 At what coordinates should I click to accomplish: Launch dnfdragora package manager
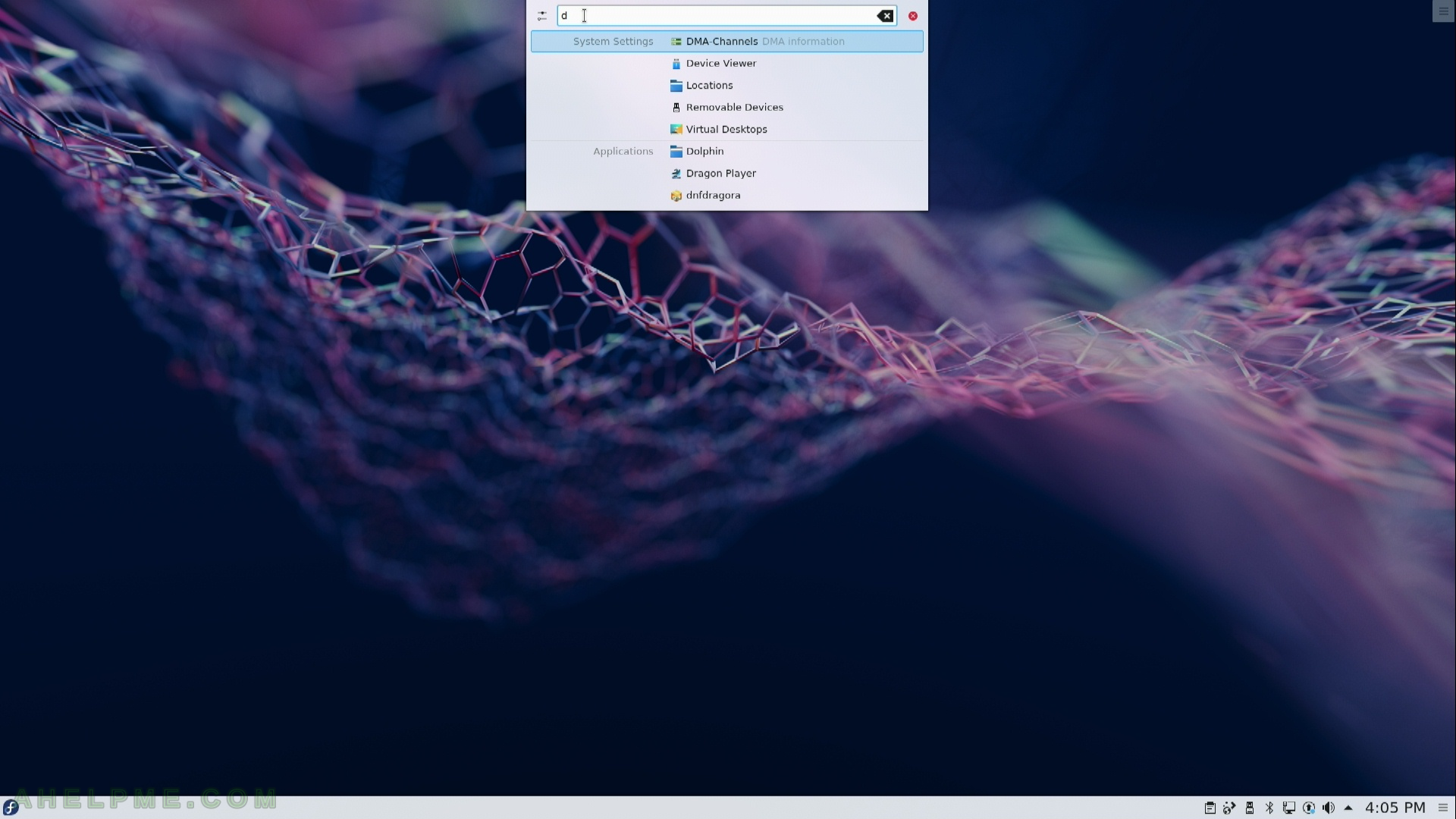(x=726, y=196)
